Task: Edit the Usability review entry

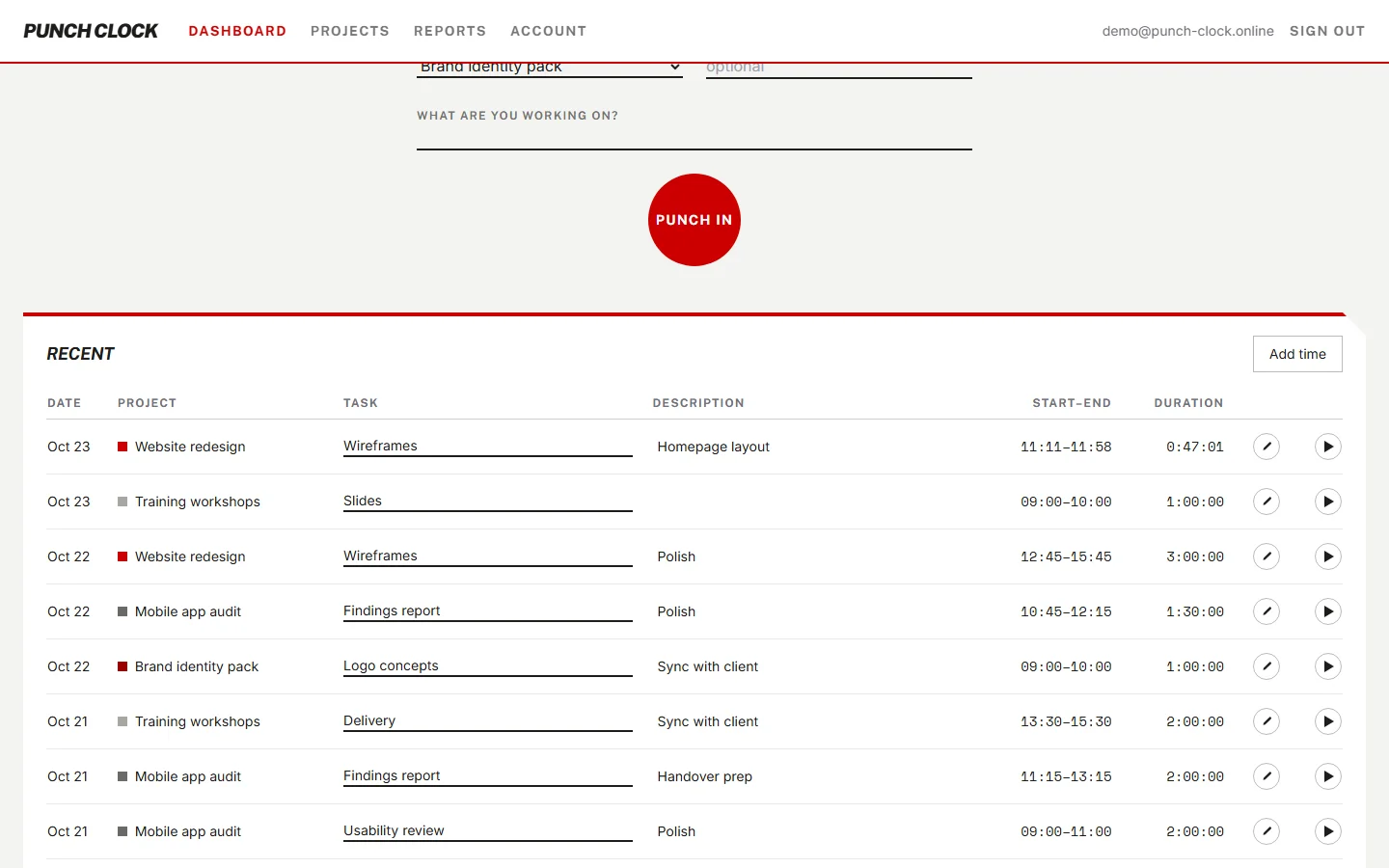Action: click(x=1266, y=831)
